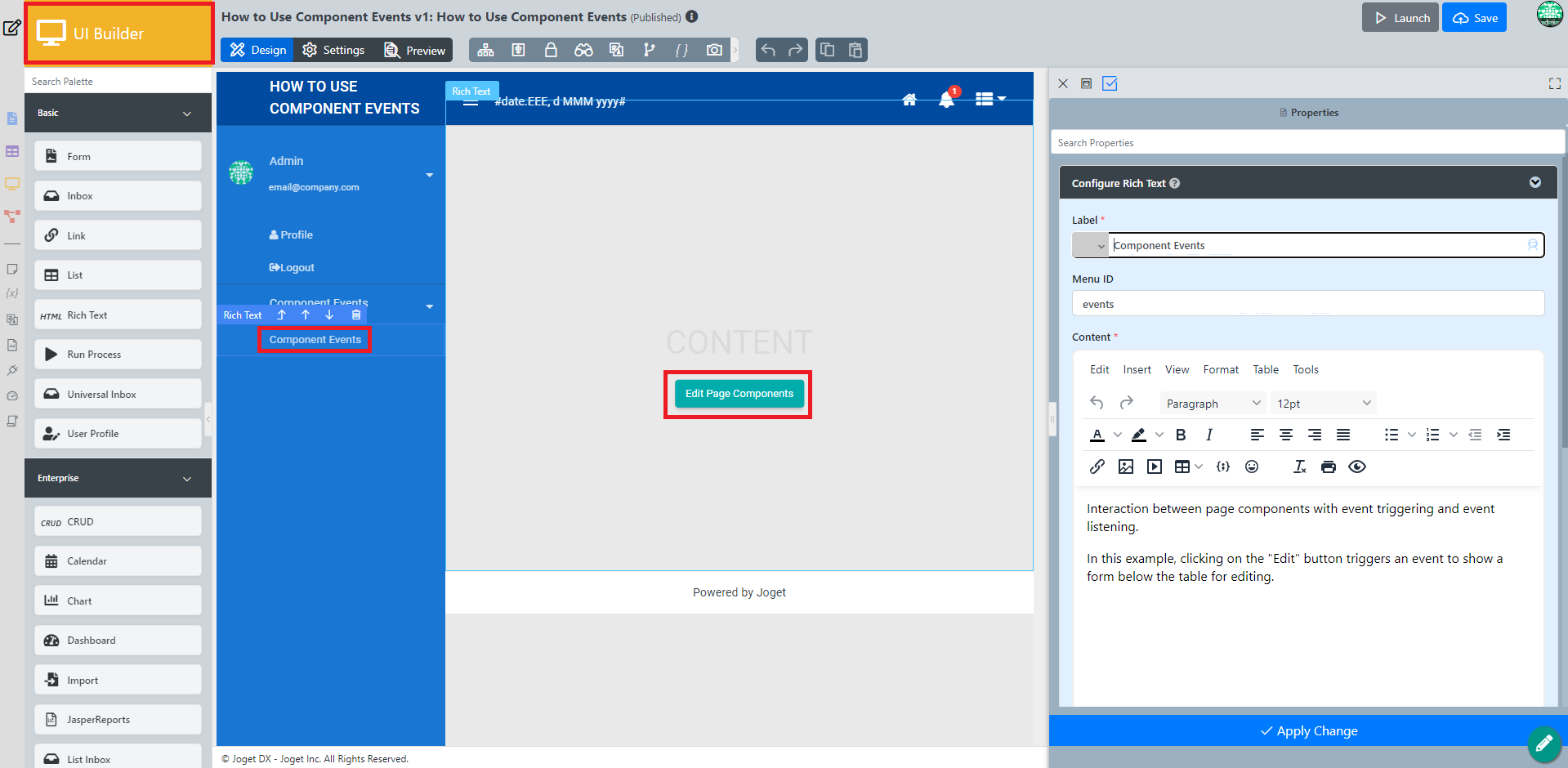The image size is (1568, 768).
Task: Open the Paragraph format dropdown
Action: point(1213,404)
